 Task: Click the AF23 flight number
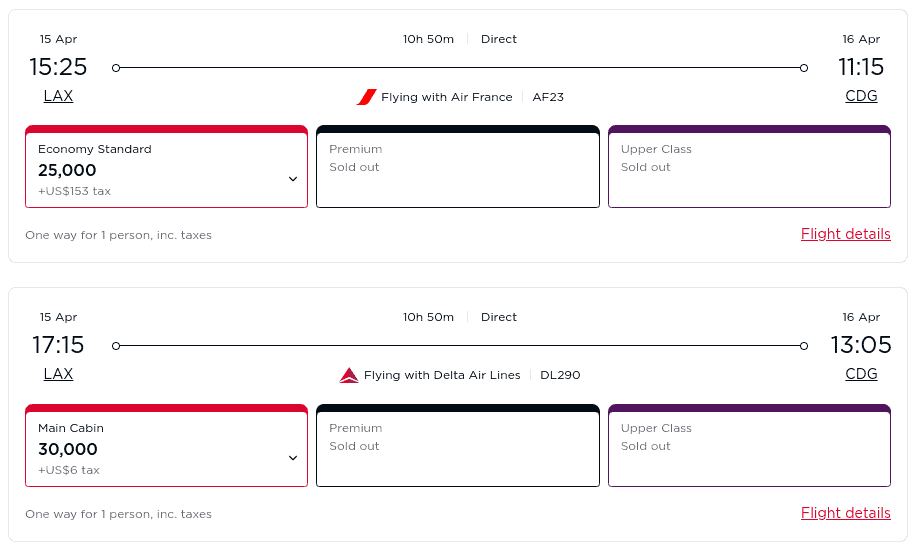[x=548, y=97]
